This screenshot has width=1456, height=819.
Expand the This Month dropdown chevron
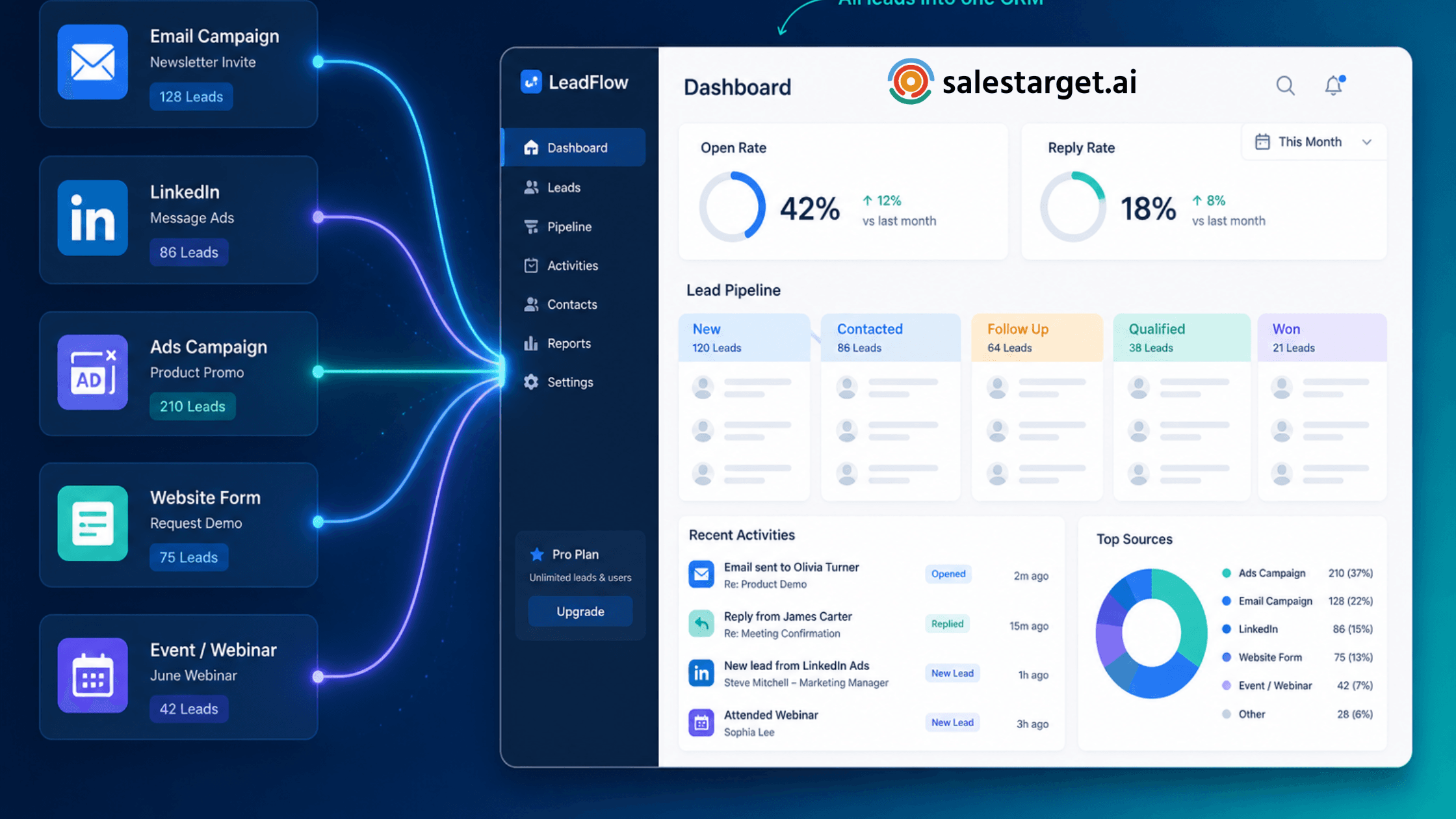[x=1367, y=142]
